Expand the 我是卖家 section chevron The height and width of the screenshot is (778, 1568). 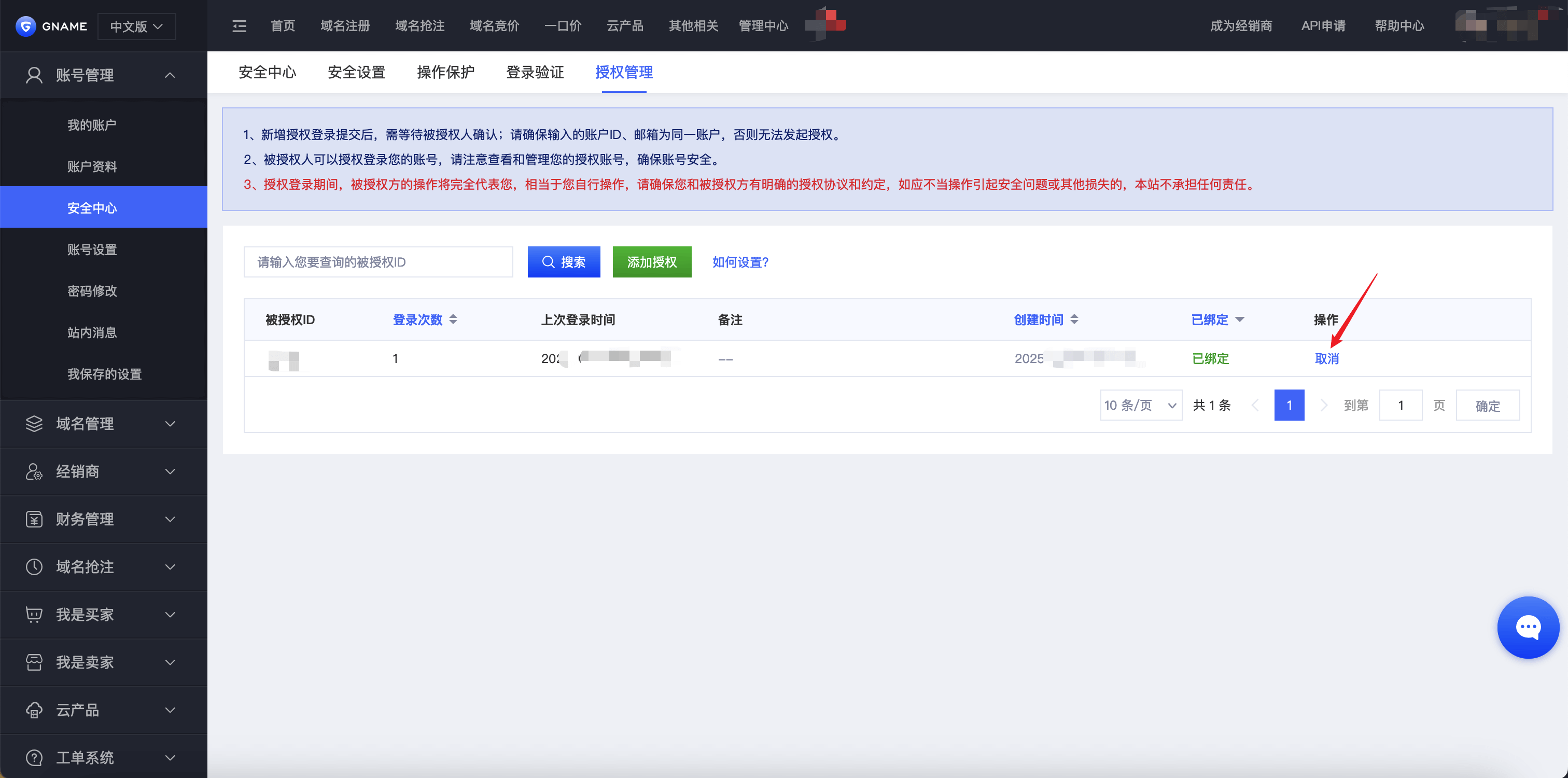(170, 662)
